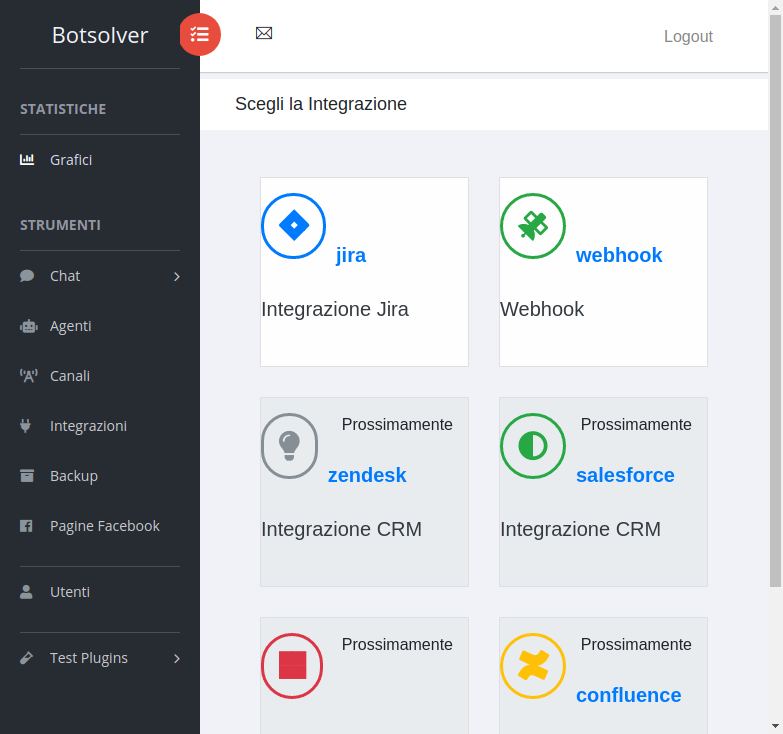The width and height of the screenshot is (783, 734).
Task: Go to Canali in the sidebar
Action: click(70, 376)
